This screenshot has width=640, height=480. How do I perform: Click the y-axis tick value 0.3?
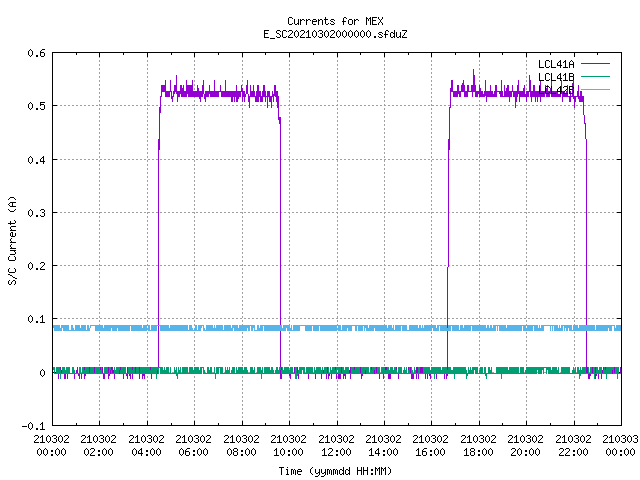pos(36,213)
